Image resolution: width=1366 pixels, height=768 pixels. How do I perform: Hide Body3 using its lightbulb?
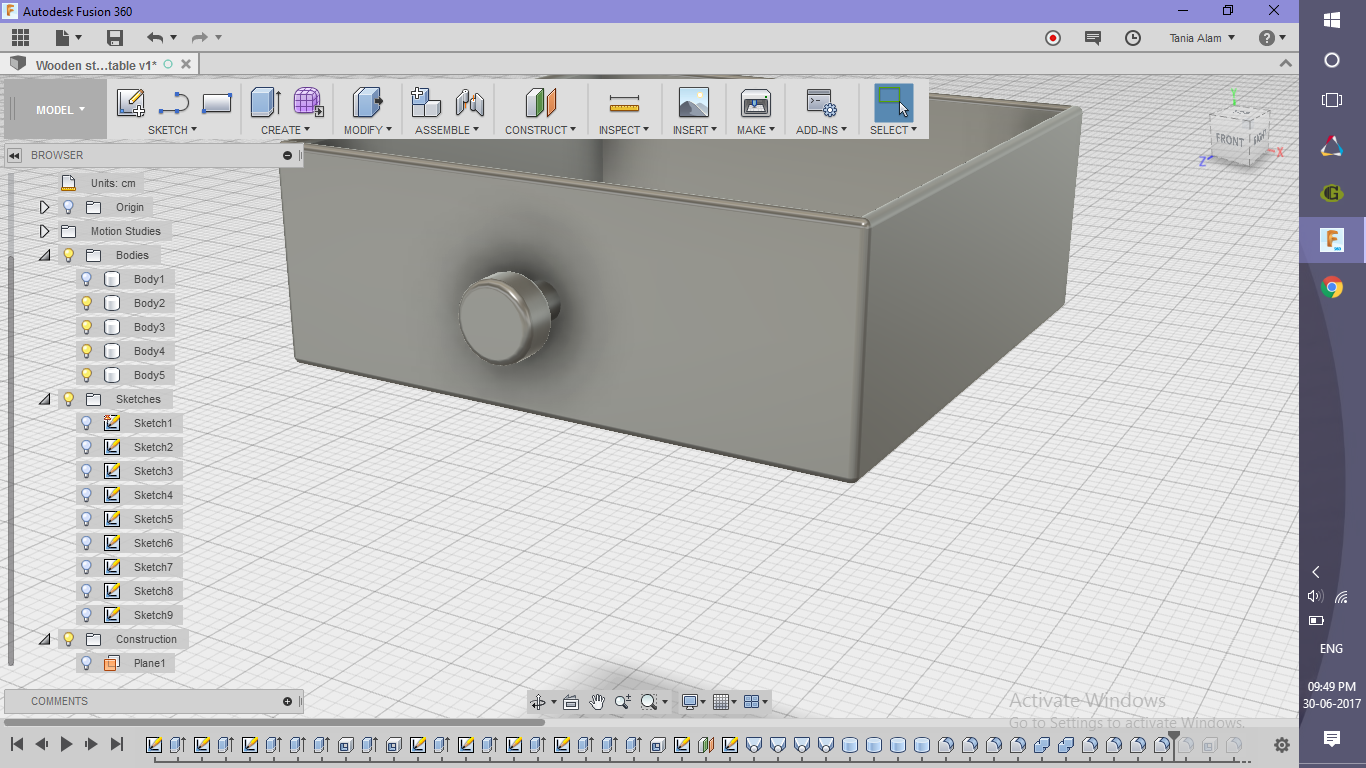(87, 327)
